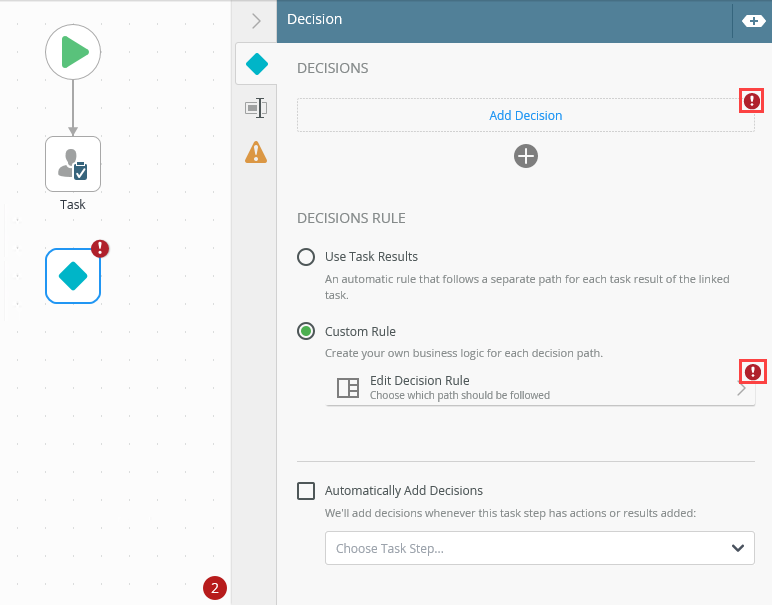Open the Errors warning triangle tab
This screenshot has width=772, height=605.
[x=257, y=152]
